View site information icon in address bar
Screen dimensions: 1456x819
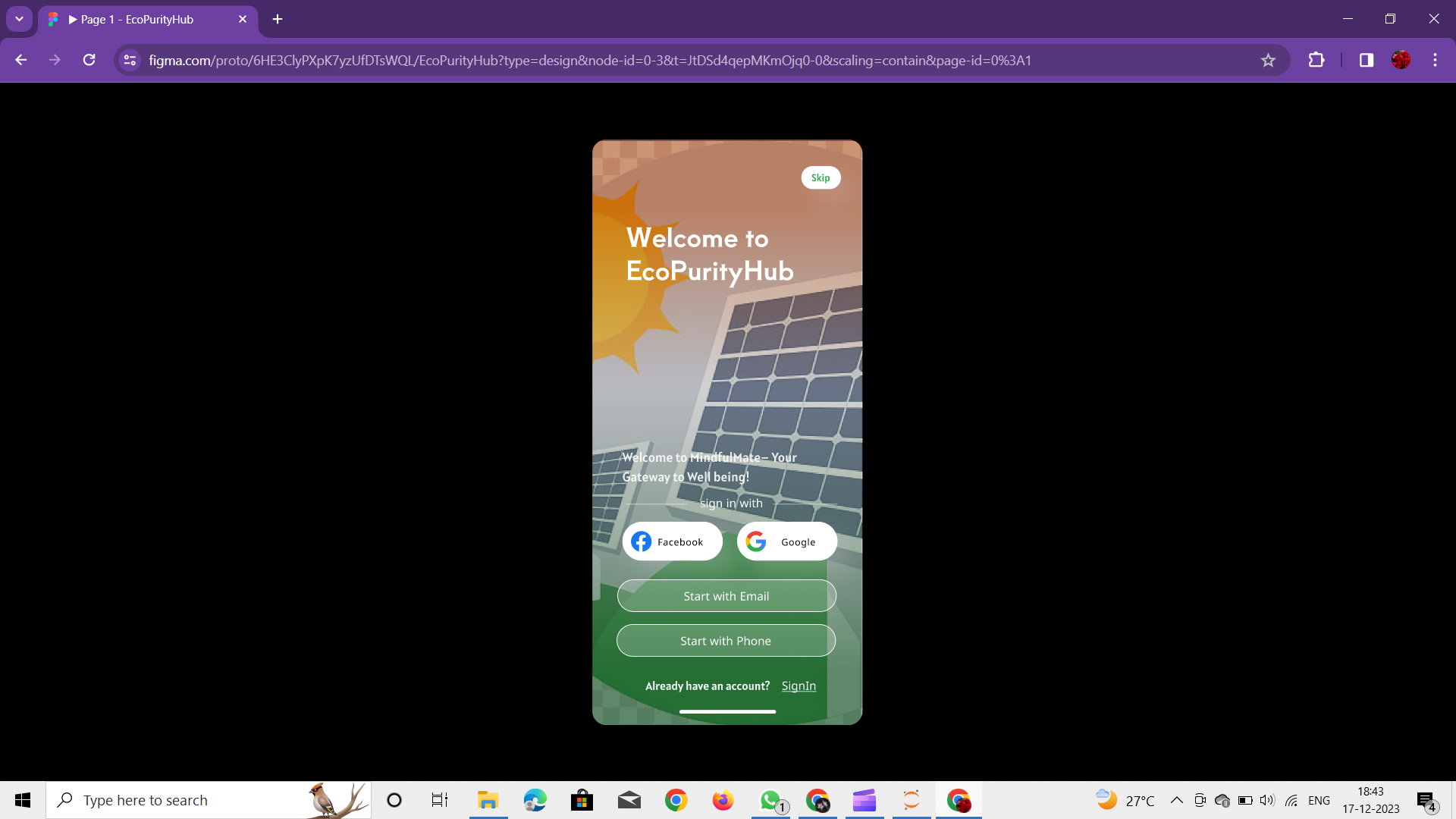(x=130, y=61)
